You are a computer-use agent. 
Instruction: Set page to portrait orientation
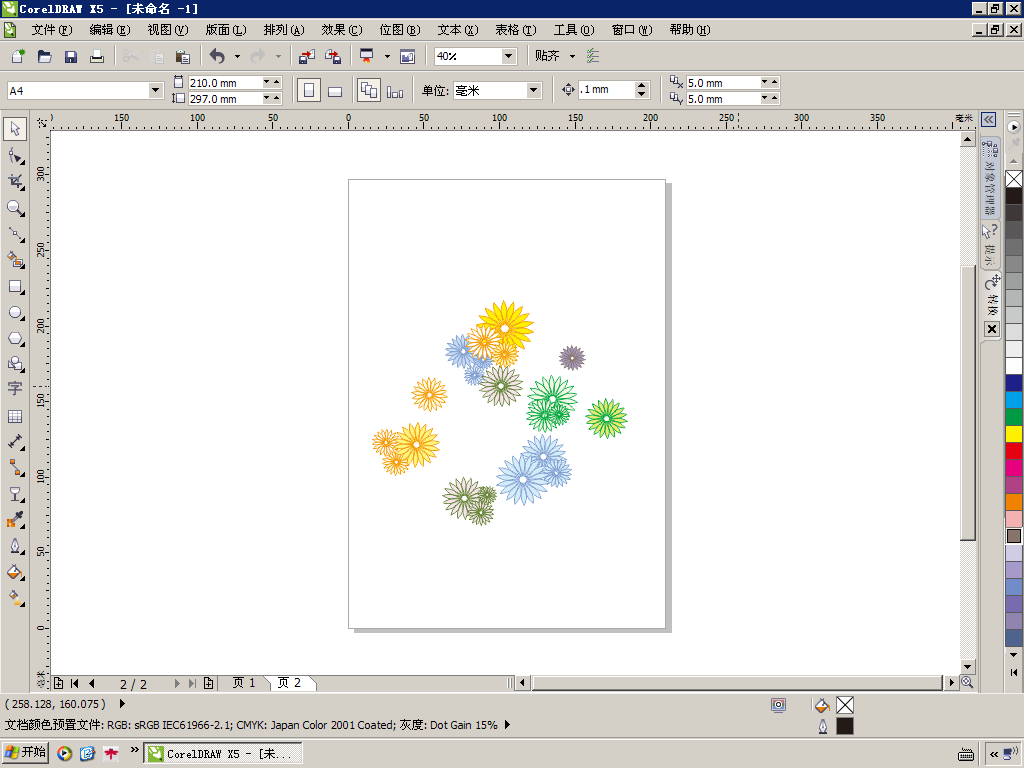coord(309,90)
